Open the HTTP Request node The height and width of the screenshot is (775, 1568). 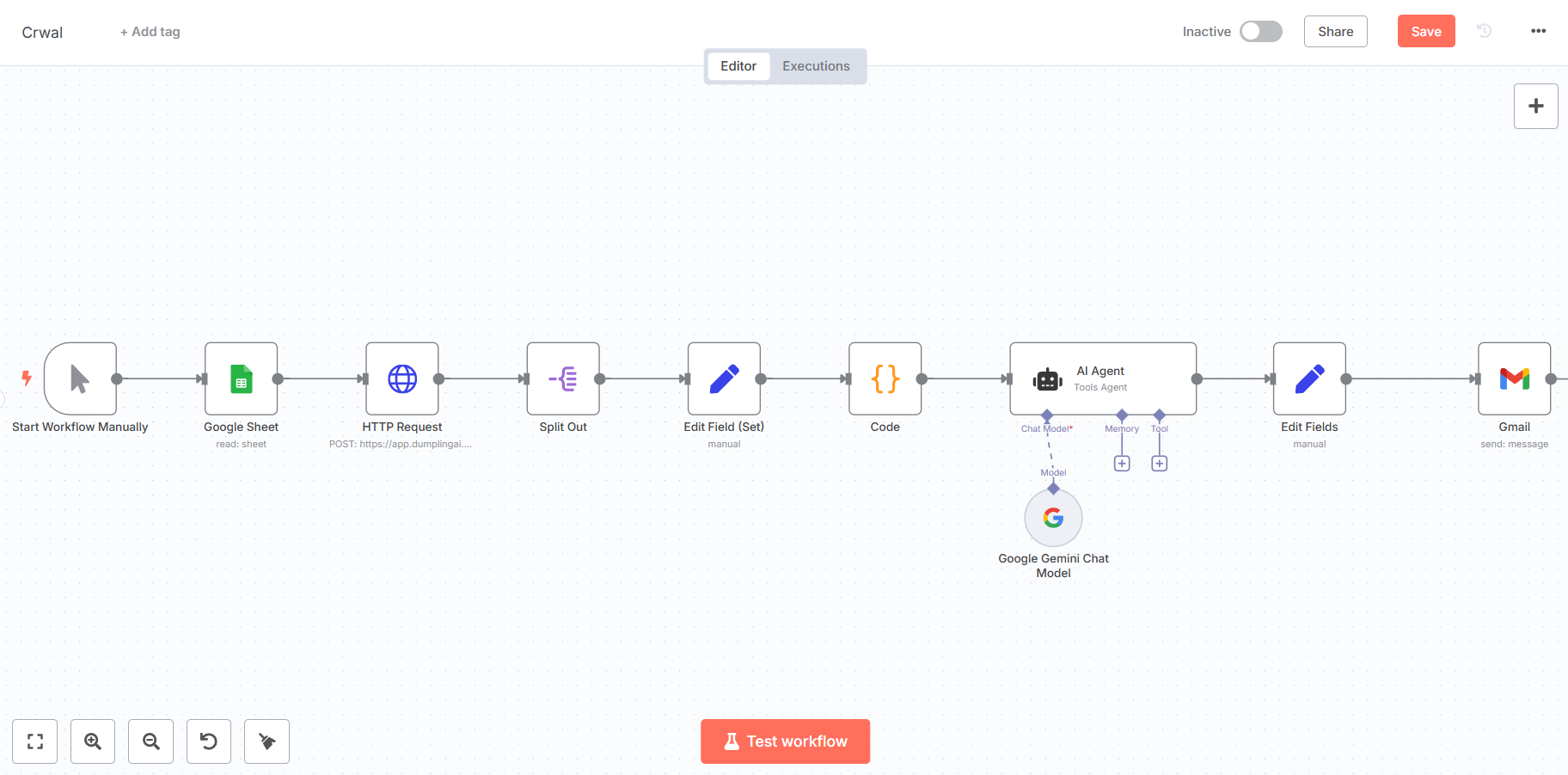click(x=402, y=378)
